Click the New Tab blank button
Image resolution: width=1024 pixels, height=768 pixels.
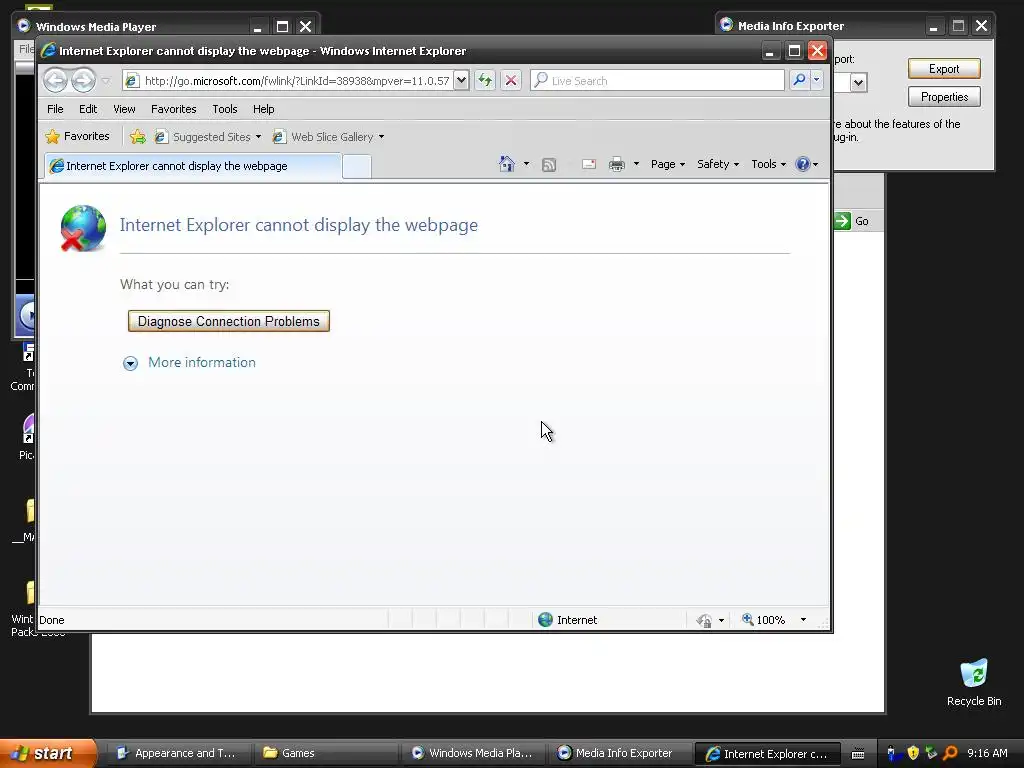pyautogui.click(x=357, y=167)
